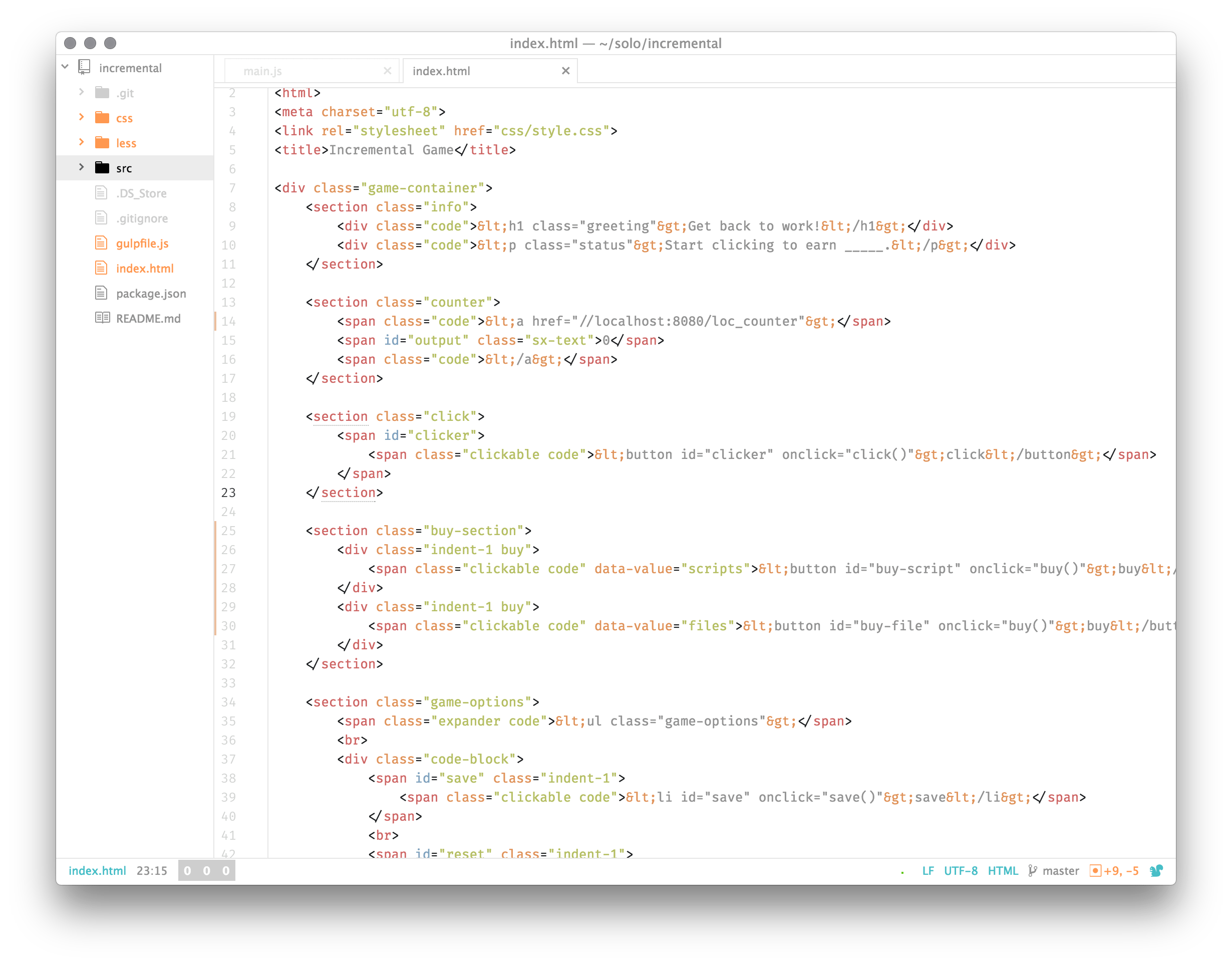This screenshot has width=1232, height=965.
Task: Click the LF line ending selector
Action: (928, 871)
